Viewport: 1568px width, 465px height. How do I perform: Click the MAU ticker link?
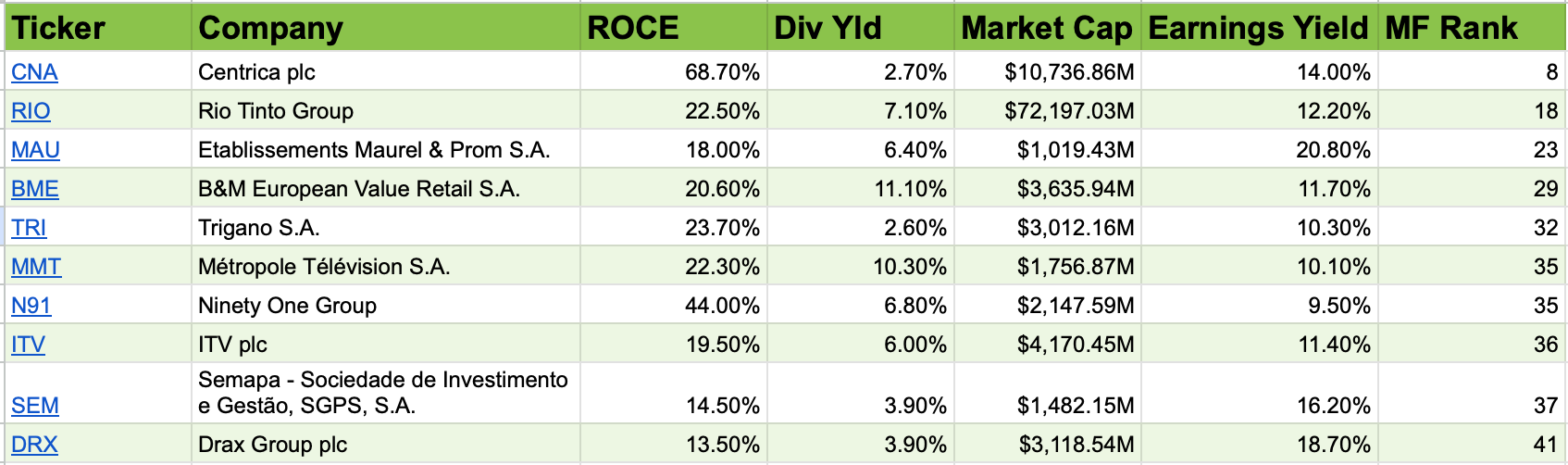pos(35,150)
